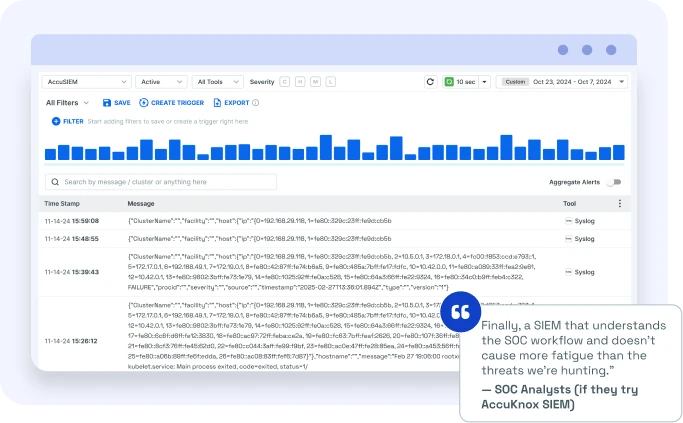Click the Message column header
683x423 pixels.
(141, 203)
